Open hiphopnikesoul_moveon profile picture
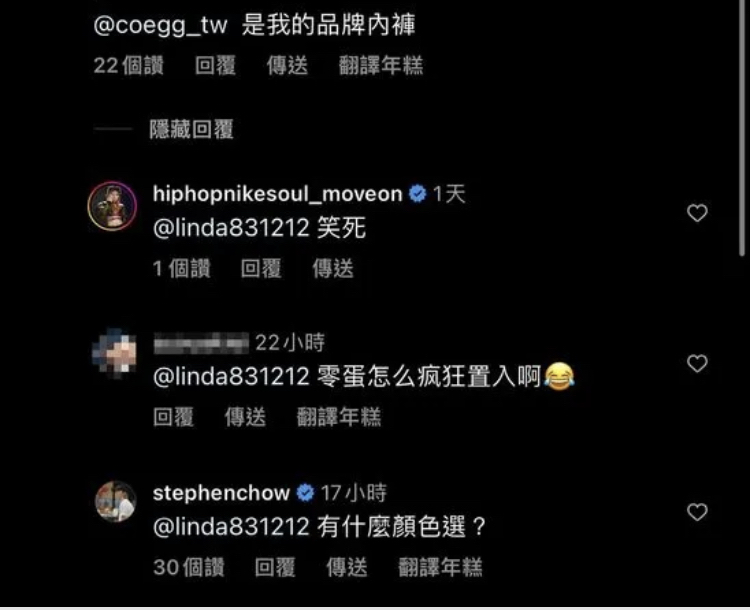 click(112, 206)
